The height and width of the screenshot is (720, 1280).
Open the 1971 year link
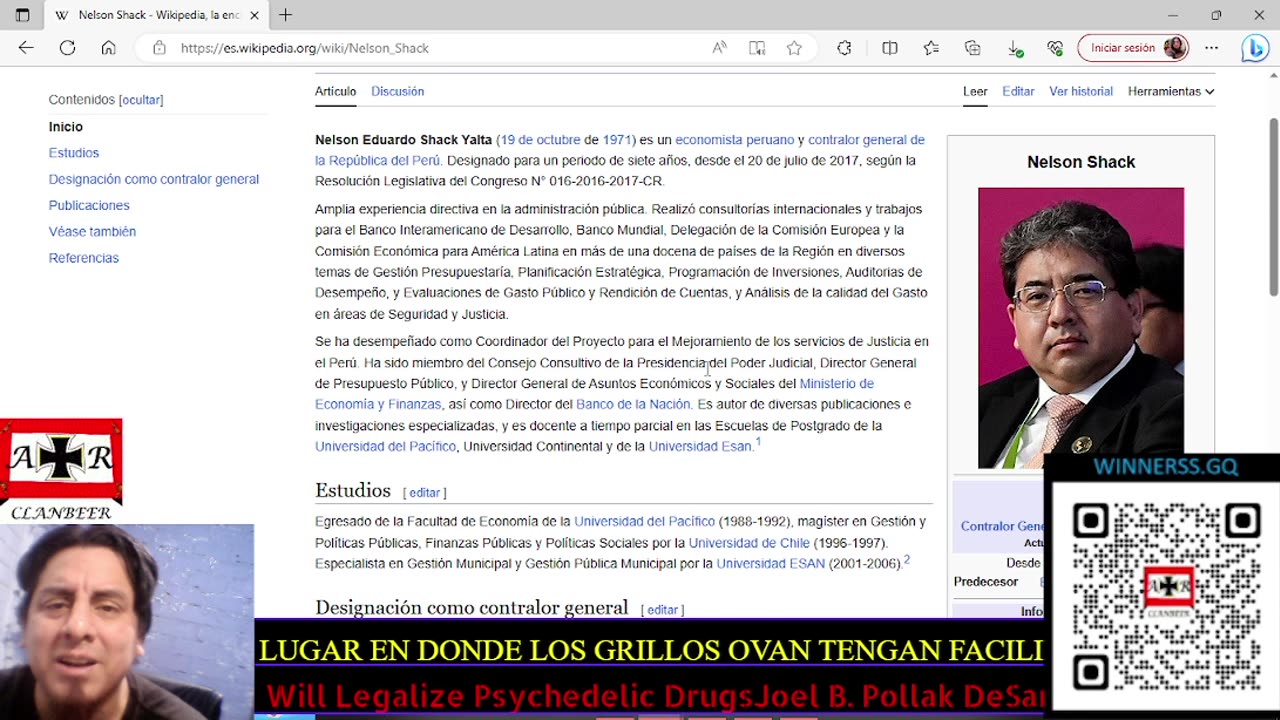click(x=616, y=140)
